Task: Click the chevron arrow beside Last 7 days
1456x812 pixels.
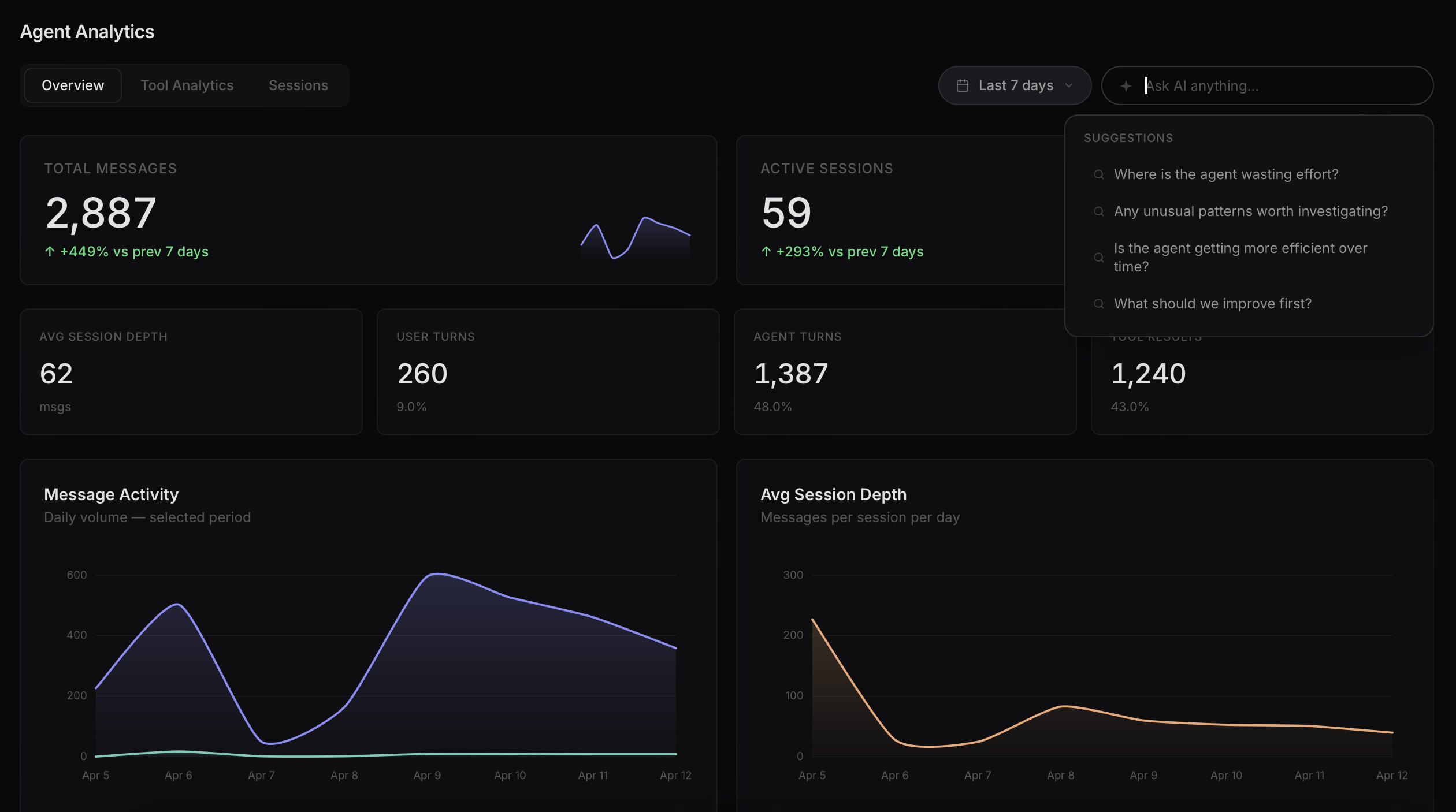Action: click(1069, 85)
